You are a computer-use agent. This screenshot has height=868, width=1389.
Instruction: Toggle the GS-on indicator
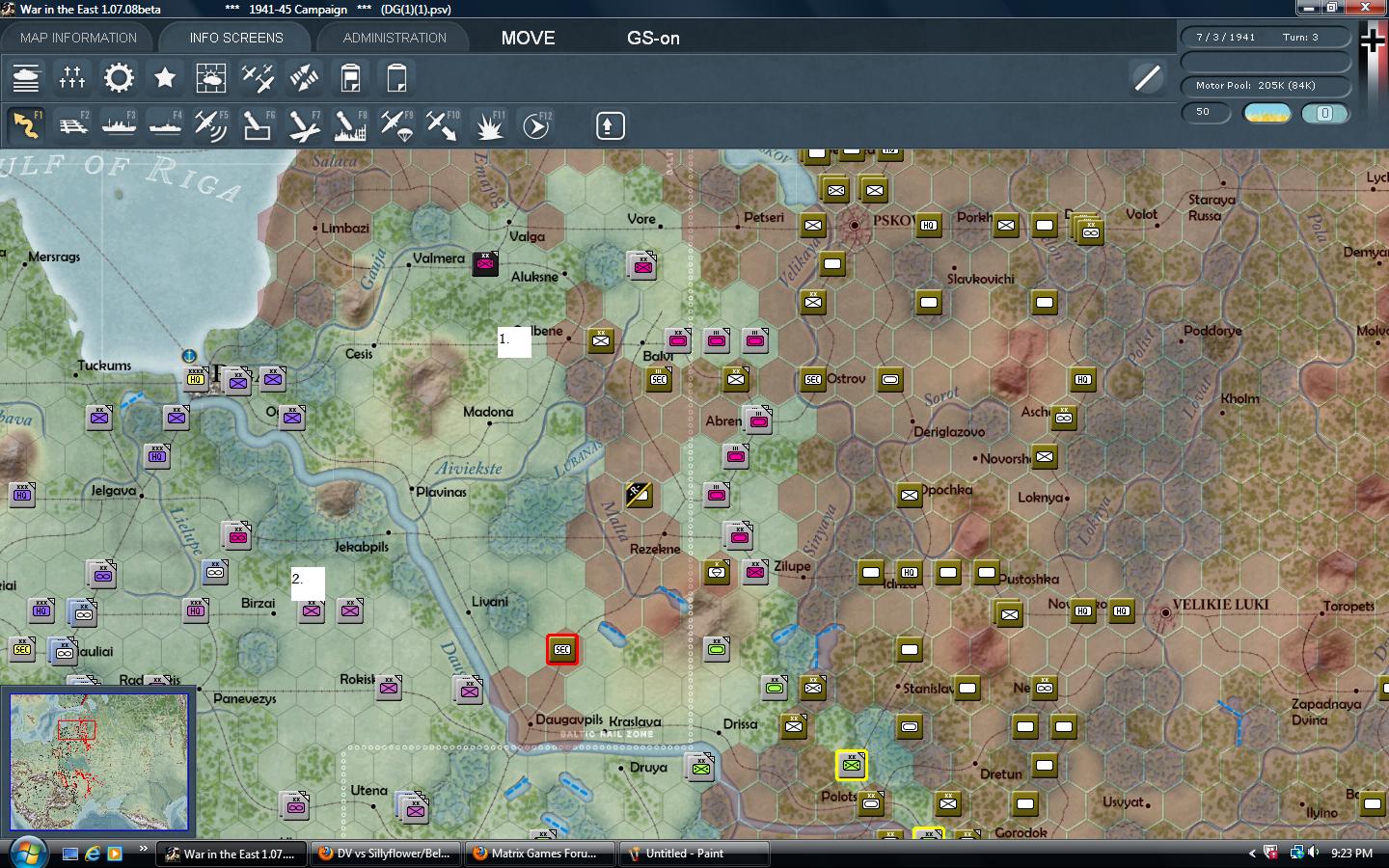coord(653,38)
